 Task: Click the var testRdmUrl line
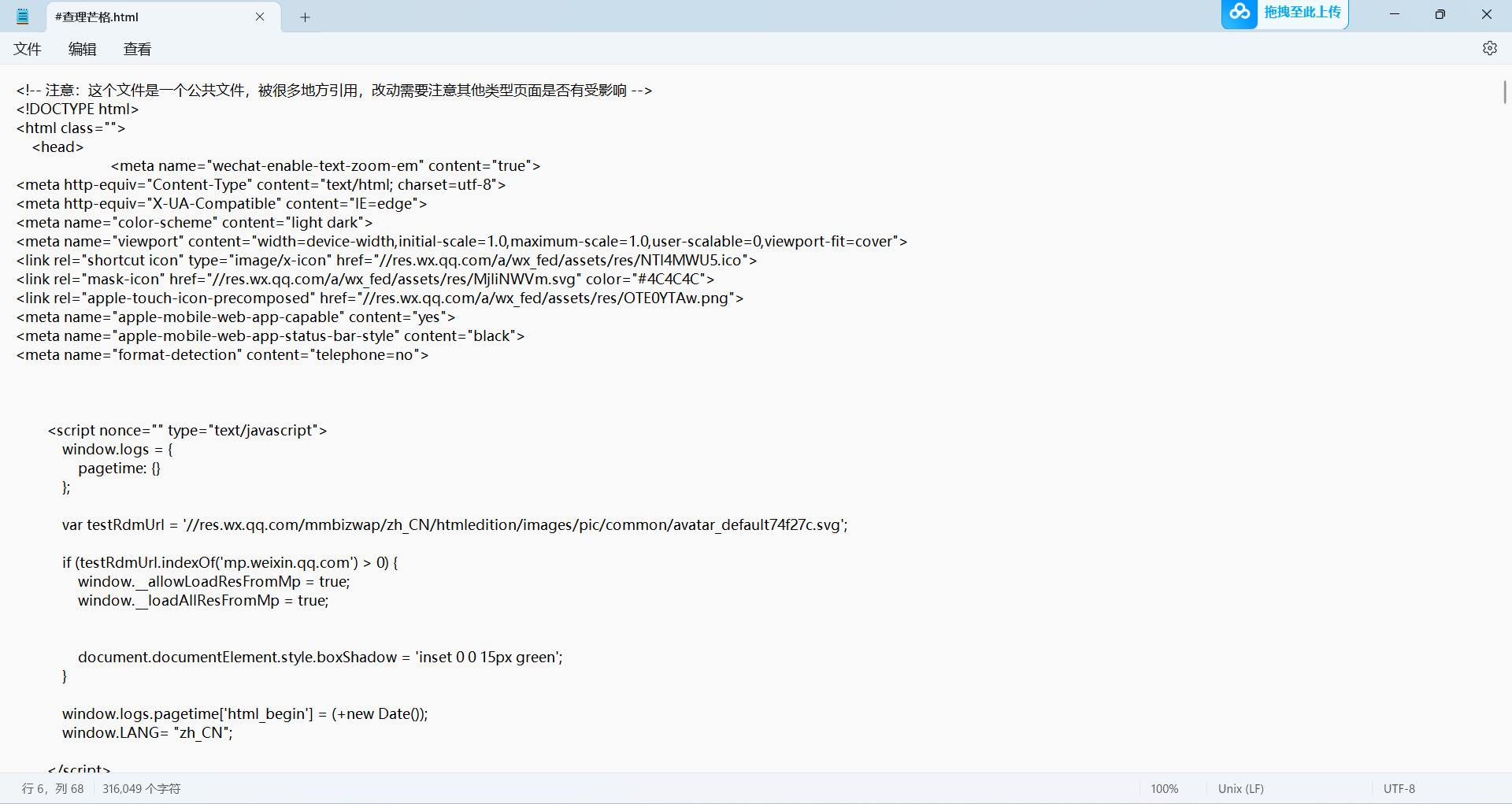pos(455,524)
